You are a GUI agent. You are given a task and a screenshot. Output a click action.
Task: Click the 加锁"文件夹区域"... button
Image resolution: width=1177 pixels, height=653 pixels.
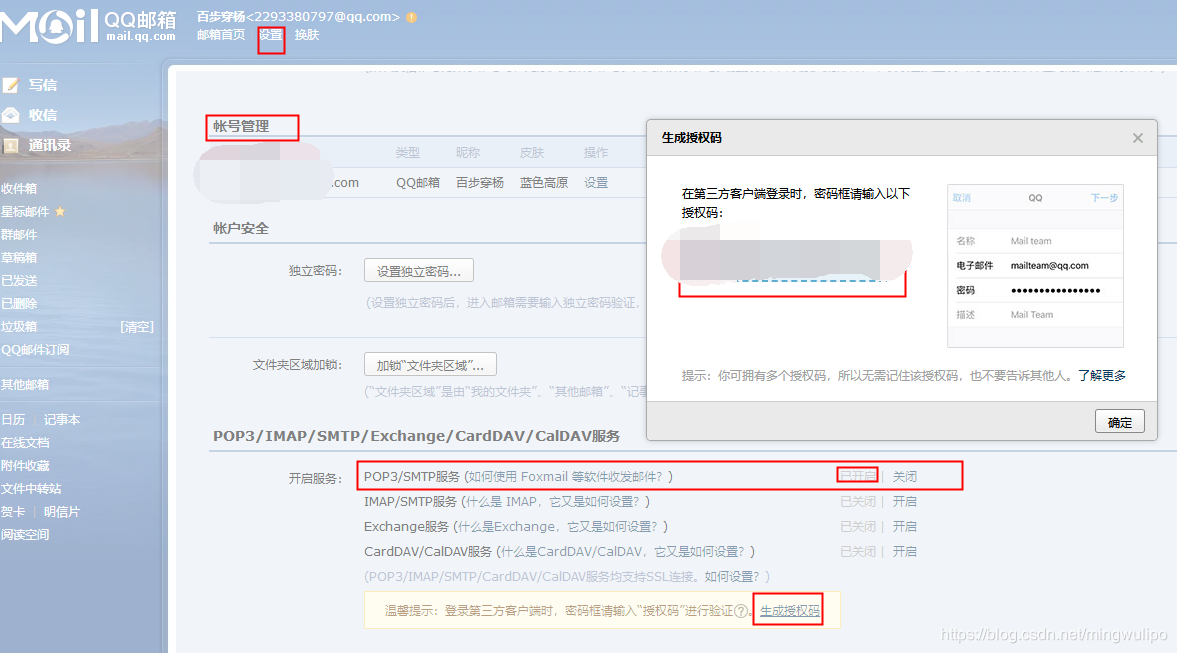click(430, 365)
